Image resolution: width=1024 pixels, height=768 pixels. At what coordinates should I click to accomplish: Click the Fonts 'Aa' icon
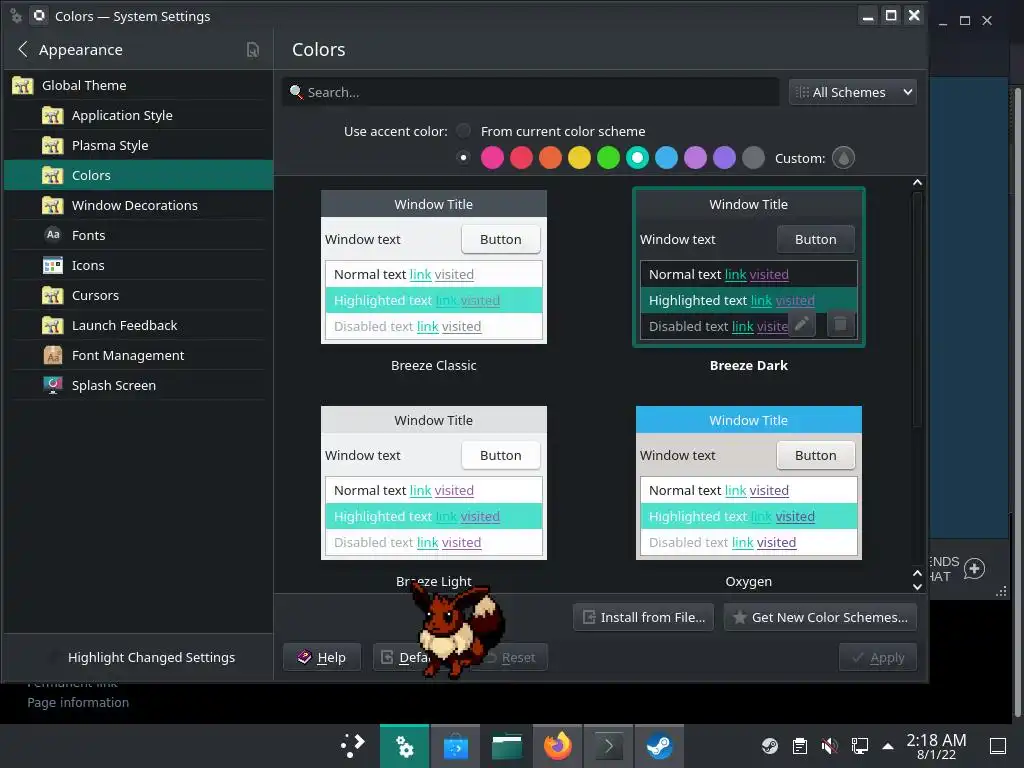coord(53,235)
